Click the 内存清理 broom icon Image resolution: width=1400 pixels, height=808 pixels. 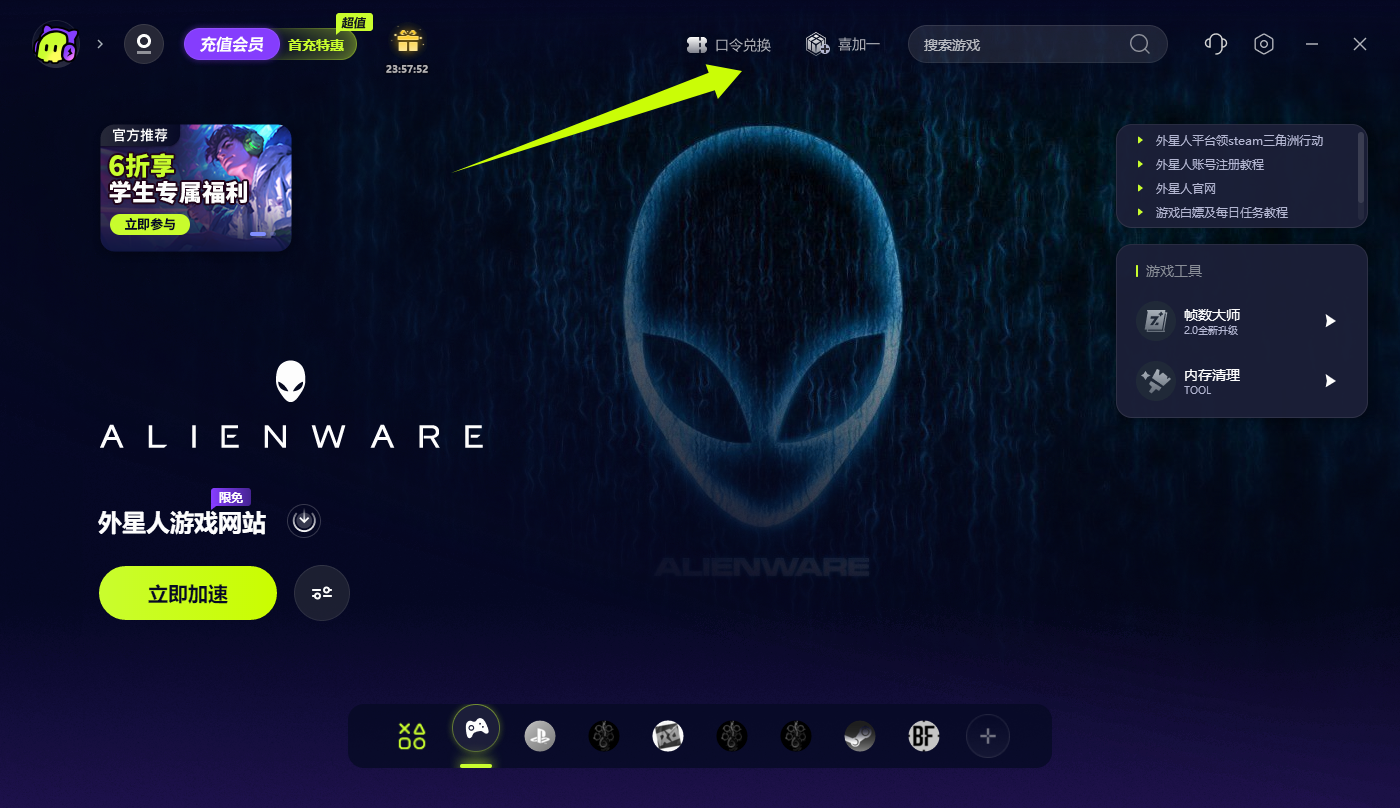click(x=1156, y=381)
